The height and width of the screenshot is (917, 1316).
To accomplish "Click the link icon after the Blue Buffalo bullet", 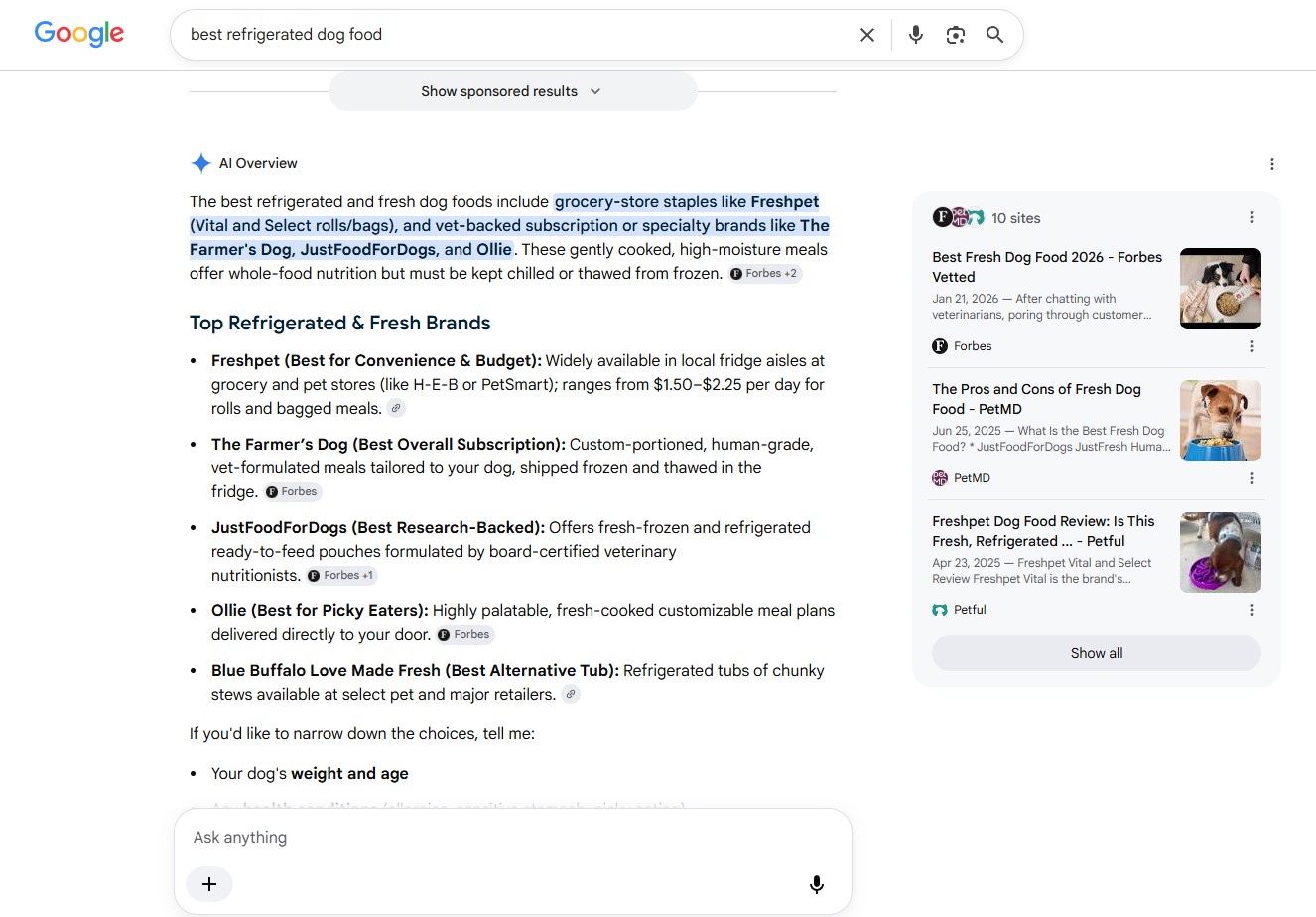I will click(571, 695).
